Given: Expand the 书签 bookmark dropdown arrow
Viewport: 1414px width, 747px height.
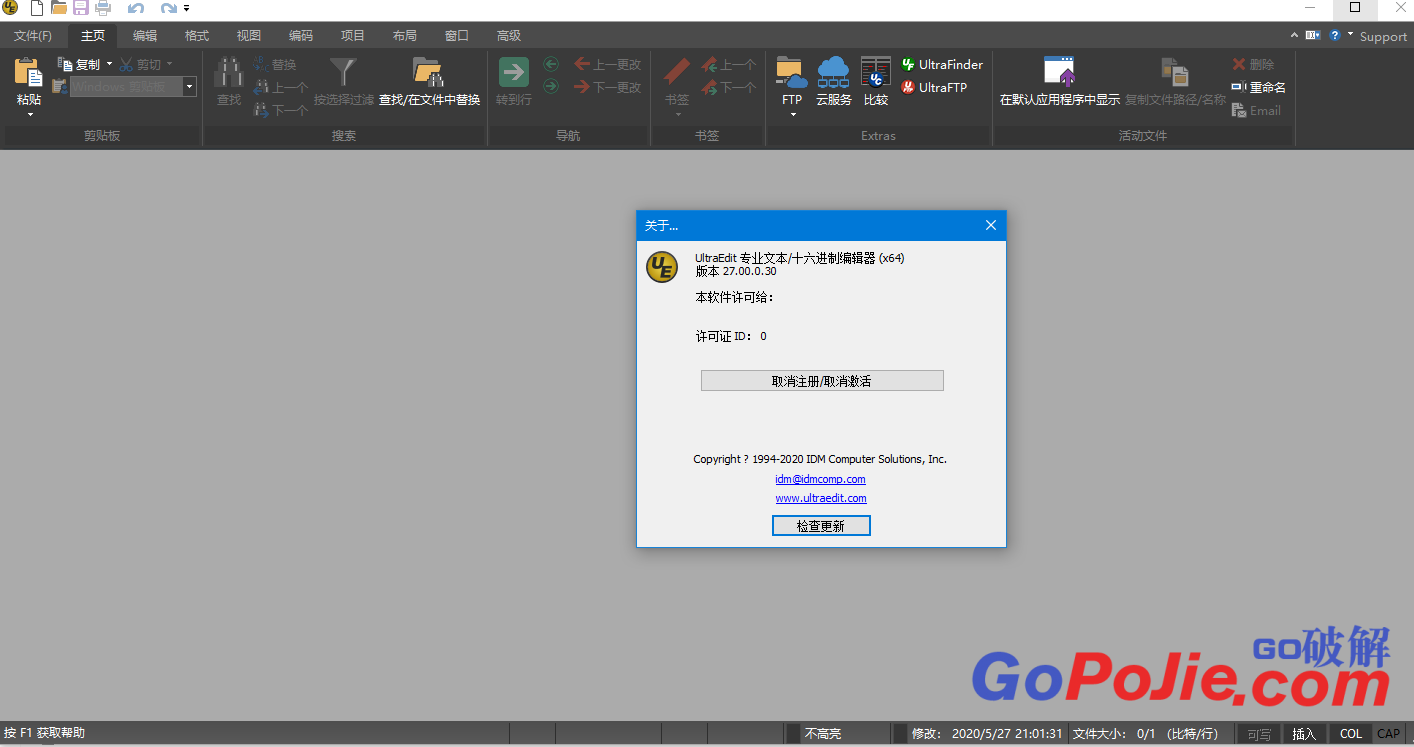Looking at the screenshot, I should tap(678, 114).
